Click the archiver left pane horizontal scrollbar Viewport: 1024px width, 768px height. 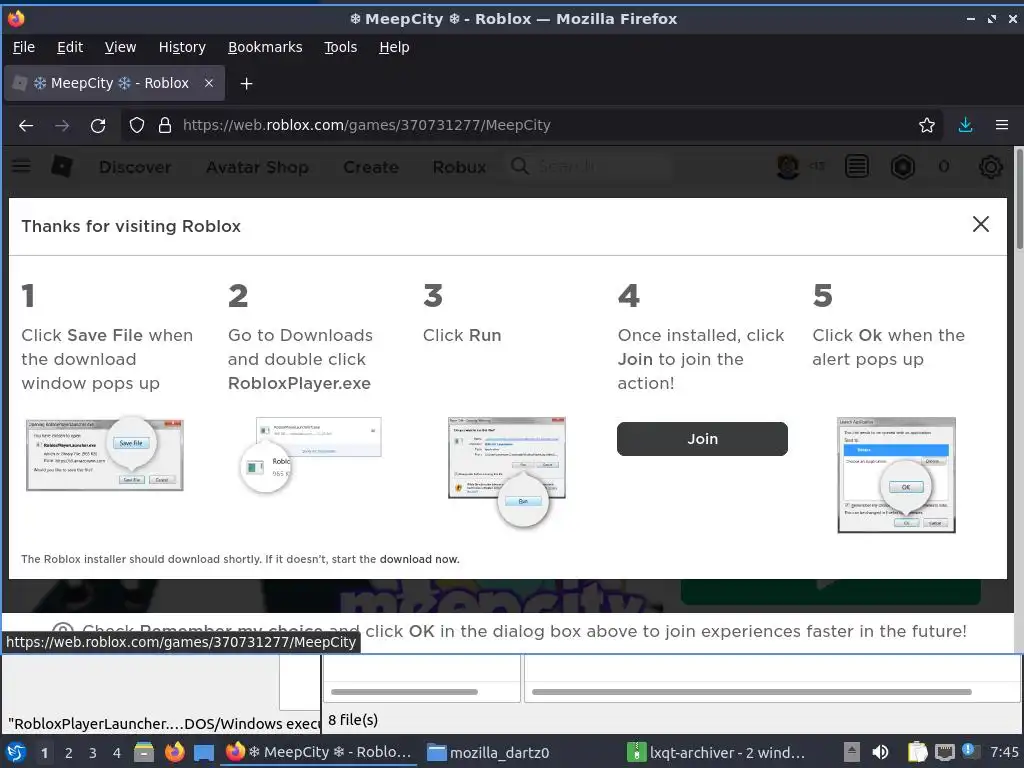coord(404,692)
